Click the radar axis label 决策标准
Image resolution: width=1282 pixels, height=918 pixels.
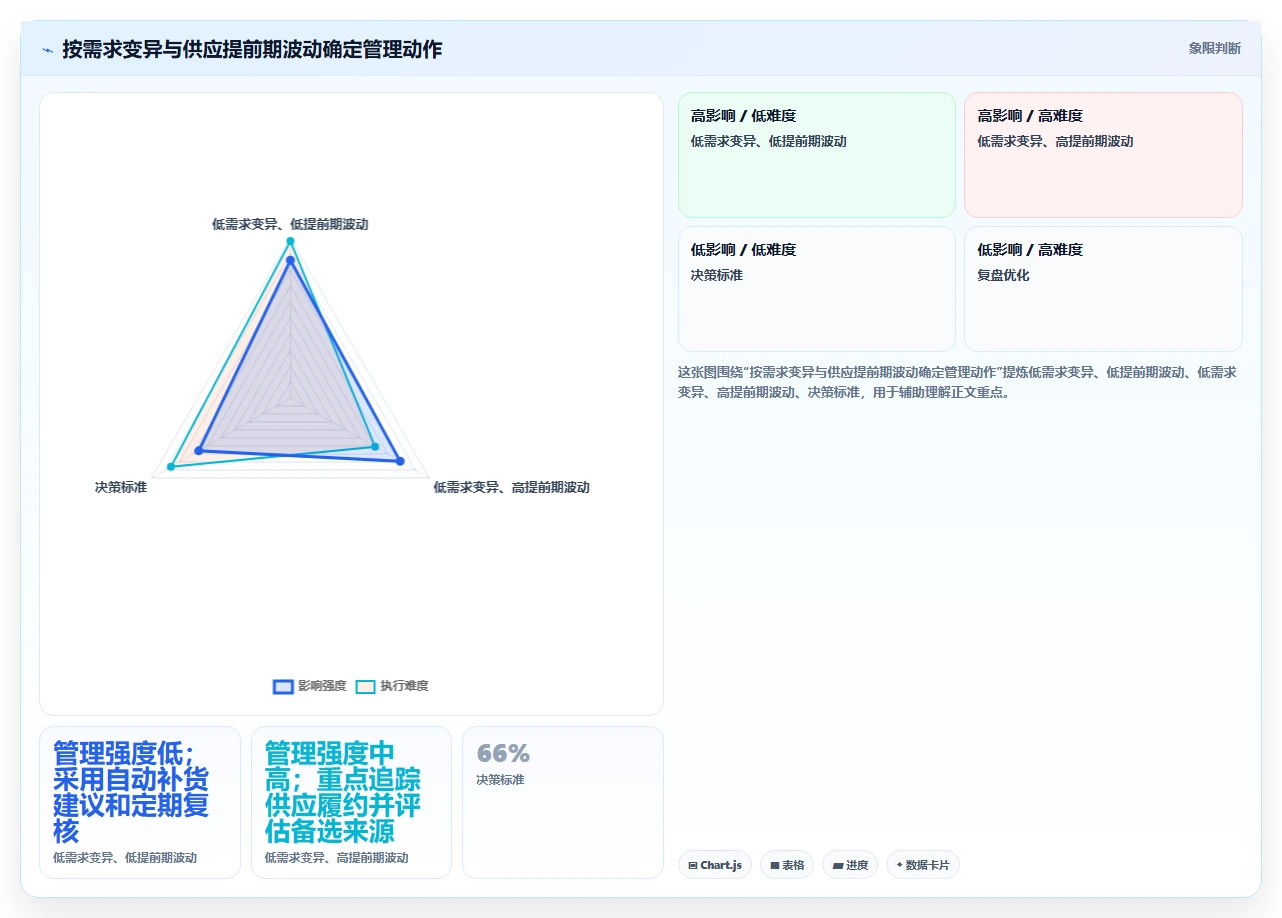[121, 487]
